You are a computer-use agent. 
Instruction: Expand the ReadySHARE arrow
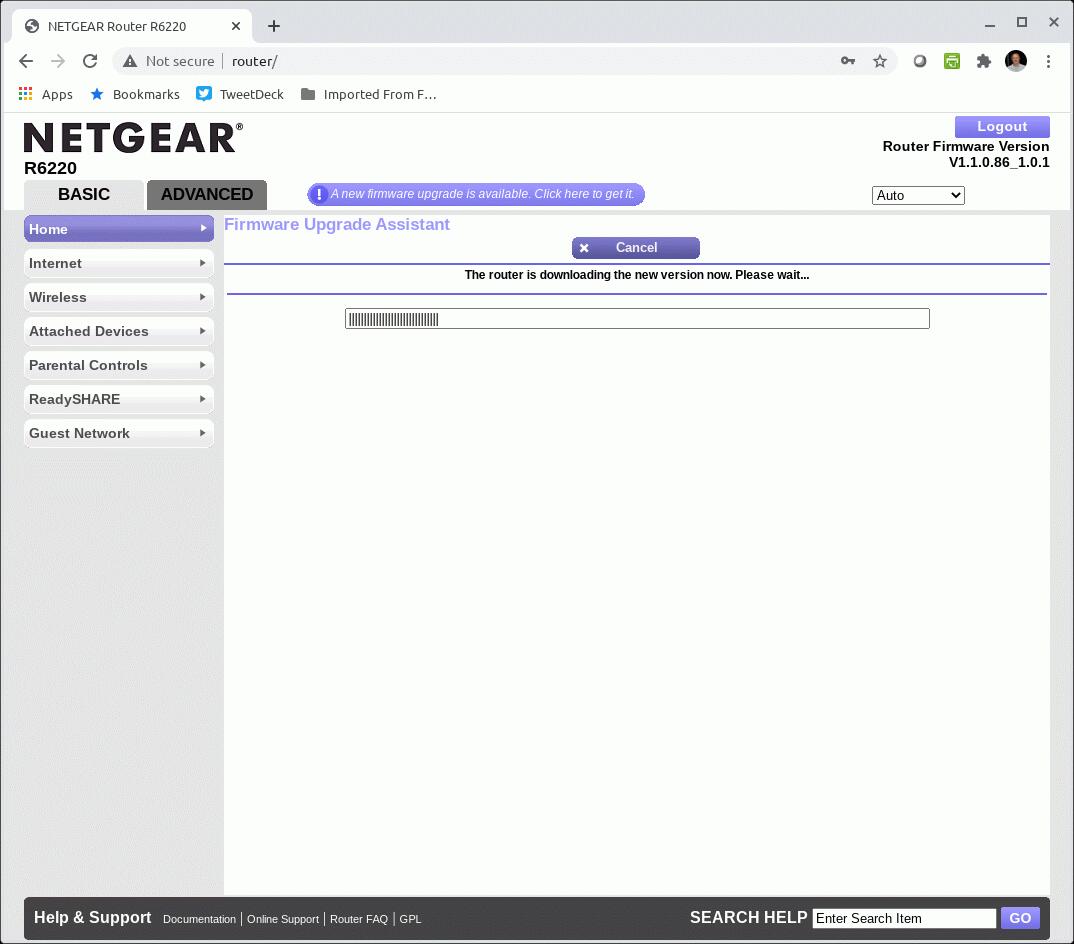203,399
